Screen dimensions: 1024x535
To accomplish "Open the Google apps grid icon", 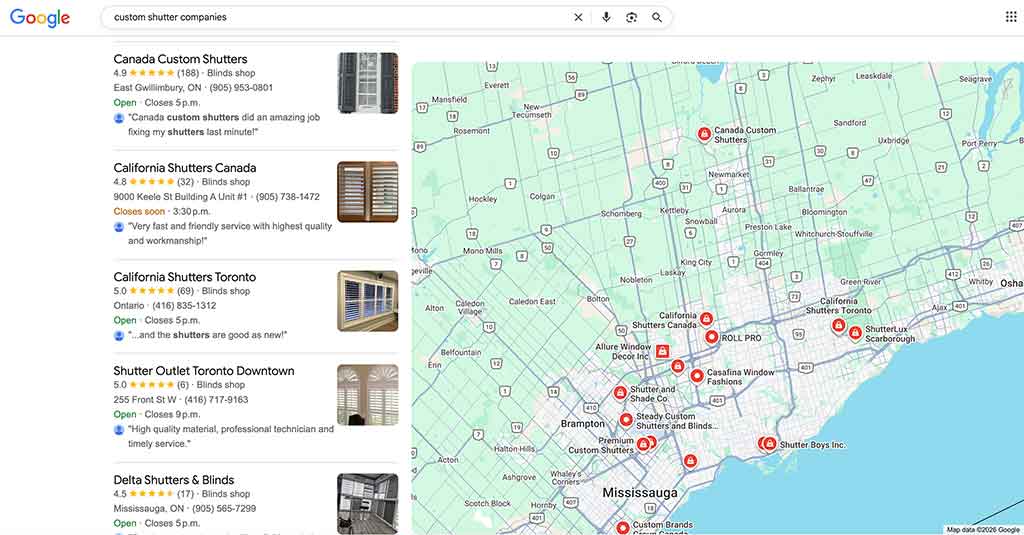I will (x=1011, y=17).
